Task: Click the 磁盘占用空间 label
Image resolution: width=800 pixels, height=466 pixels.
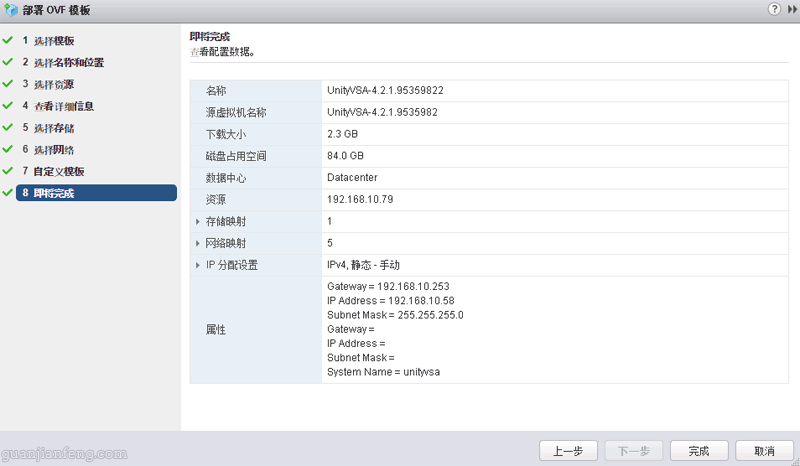Action: tap(236, 156)
